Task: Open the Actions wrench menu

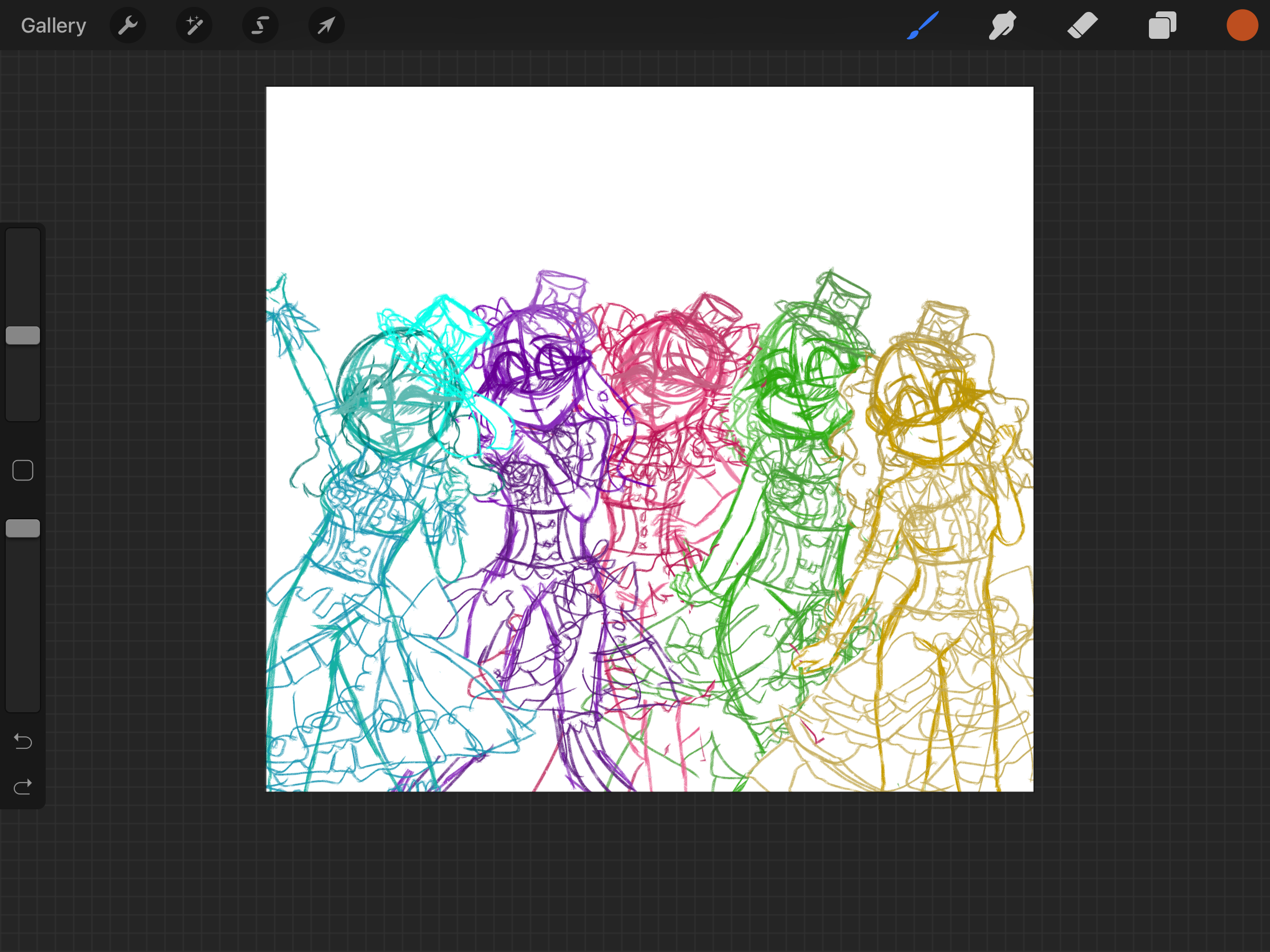Action: coord(127,25)
